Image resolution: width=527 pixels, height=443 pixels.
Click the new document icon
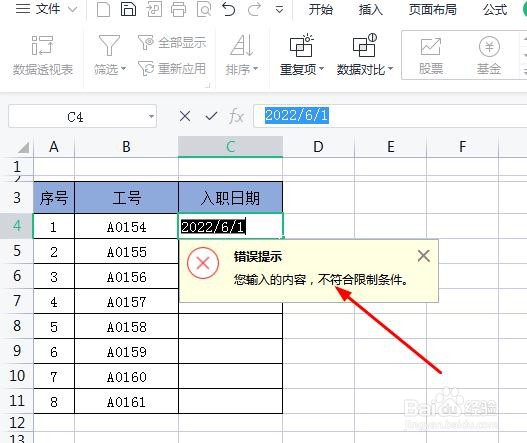point(103,9)
